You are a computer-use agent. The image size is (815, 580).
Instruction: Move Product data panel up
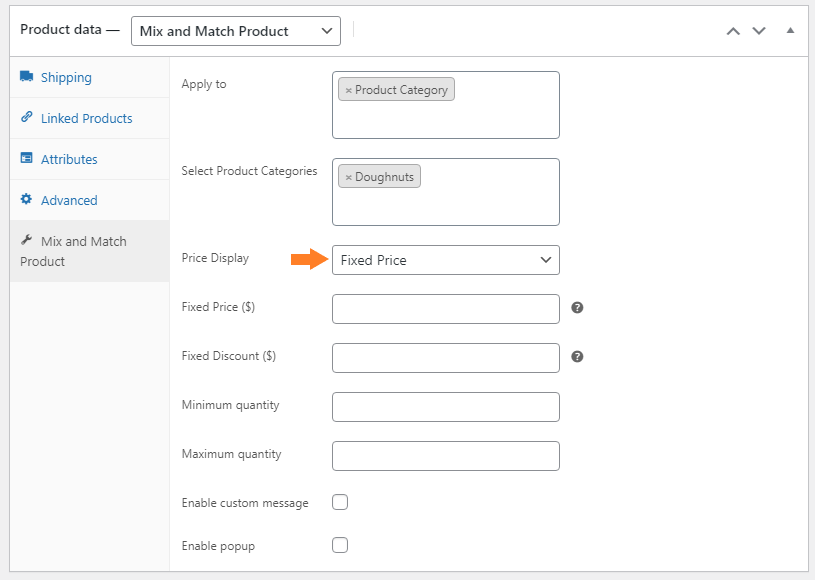pyautogui.click(x=733, y=31)
